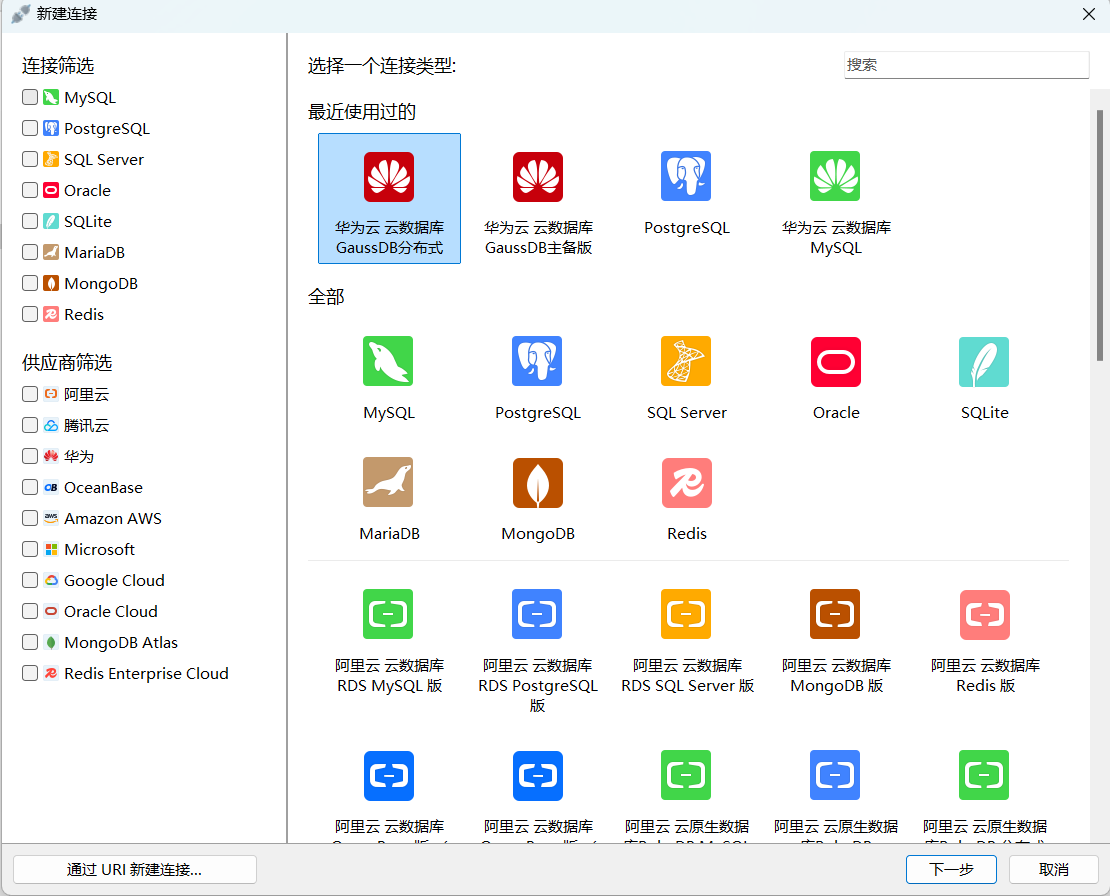Choose MongoDB leaf icon

pyautogui.click(x=538, y=483)
